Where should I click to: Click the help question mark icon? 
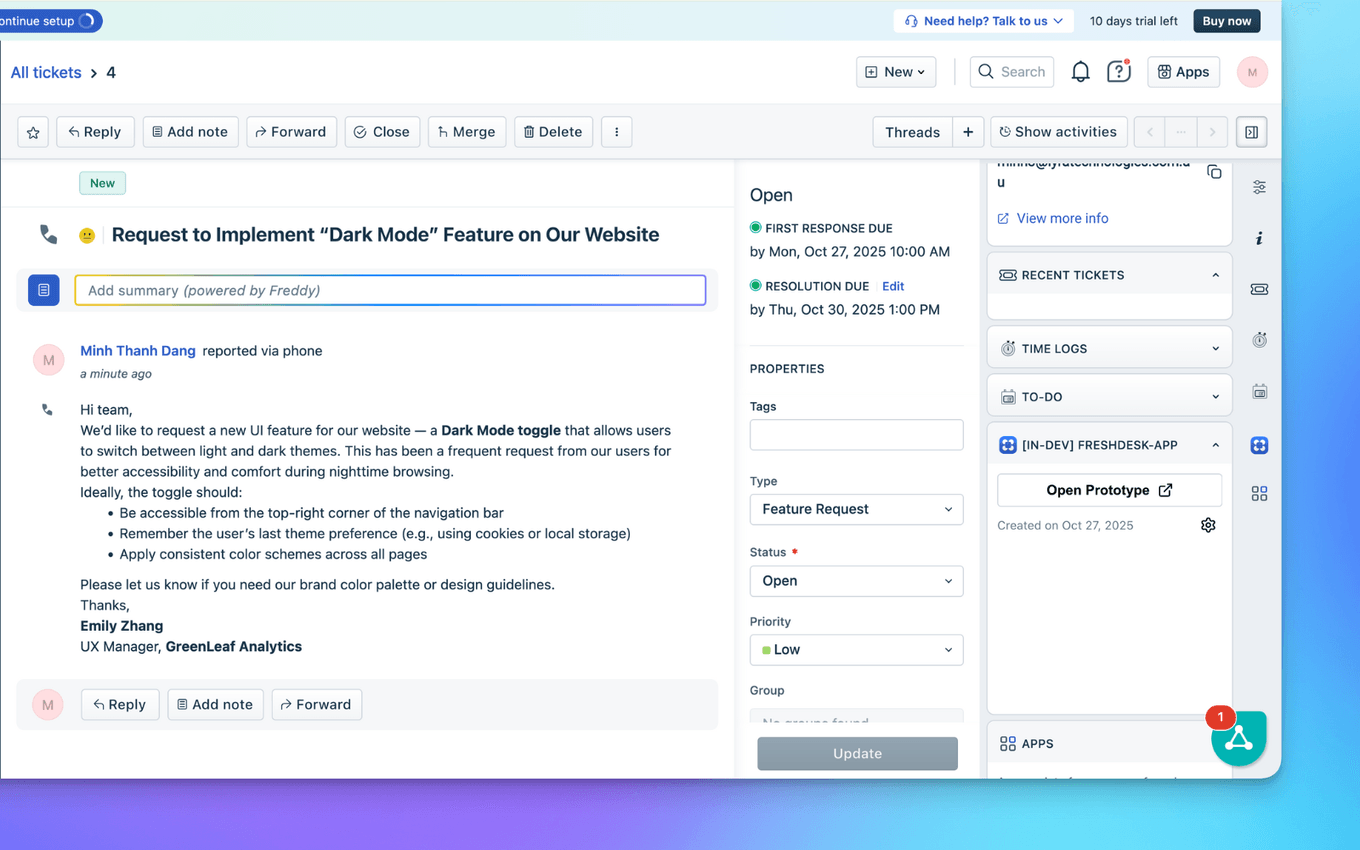(x=1118, y=72)
